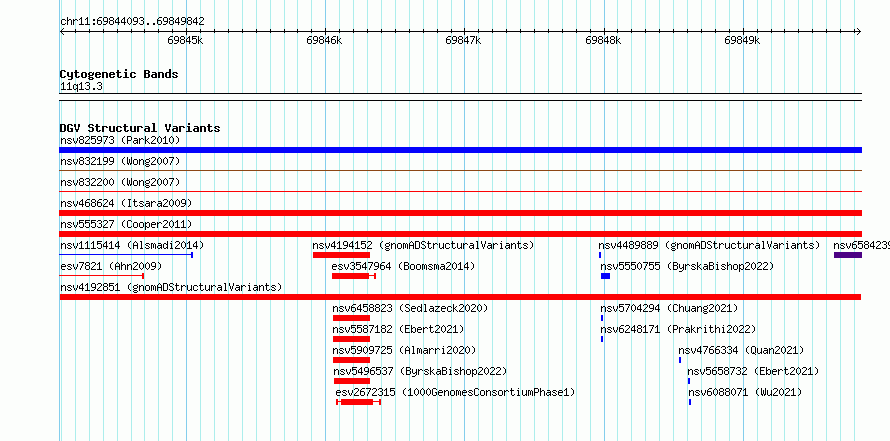Image resolution: width=890 pixels, height=441 pixels.
Task: Open the esv7821 (Ahn2009) variant label
Action: click(111, 266)
